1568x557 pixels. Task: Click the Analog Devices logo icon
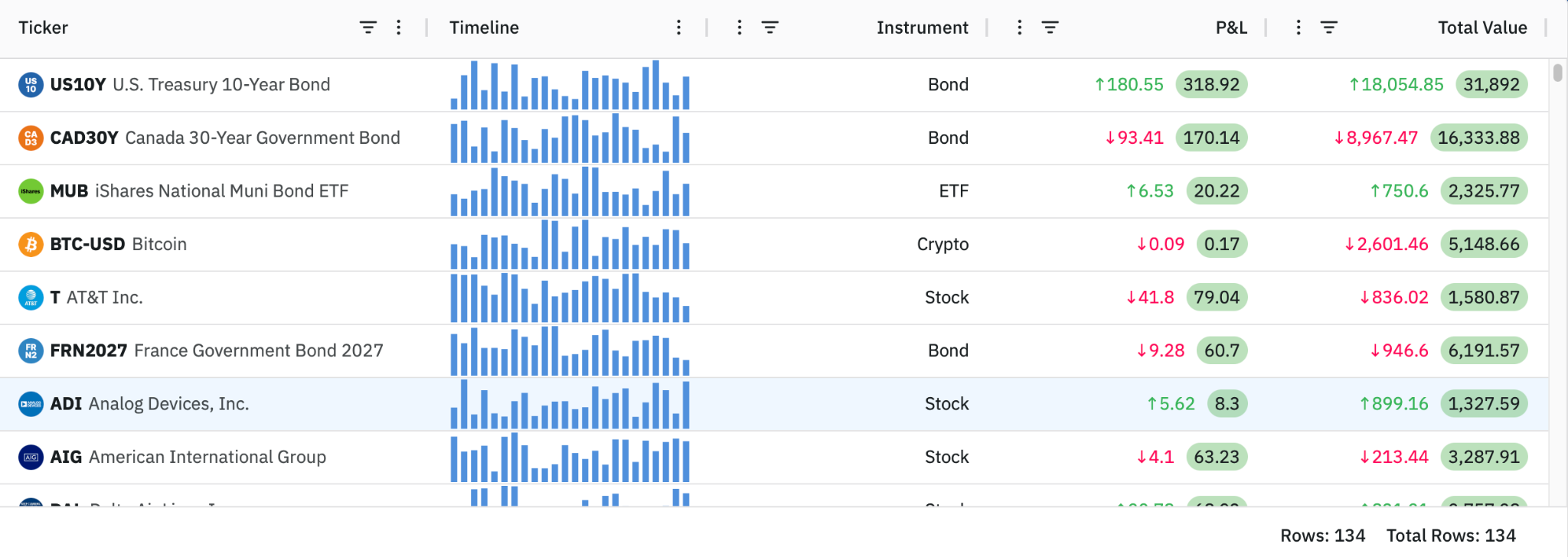pyautogui.click(x=31, y=404)
